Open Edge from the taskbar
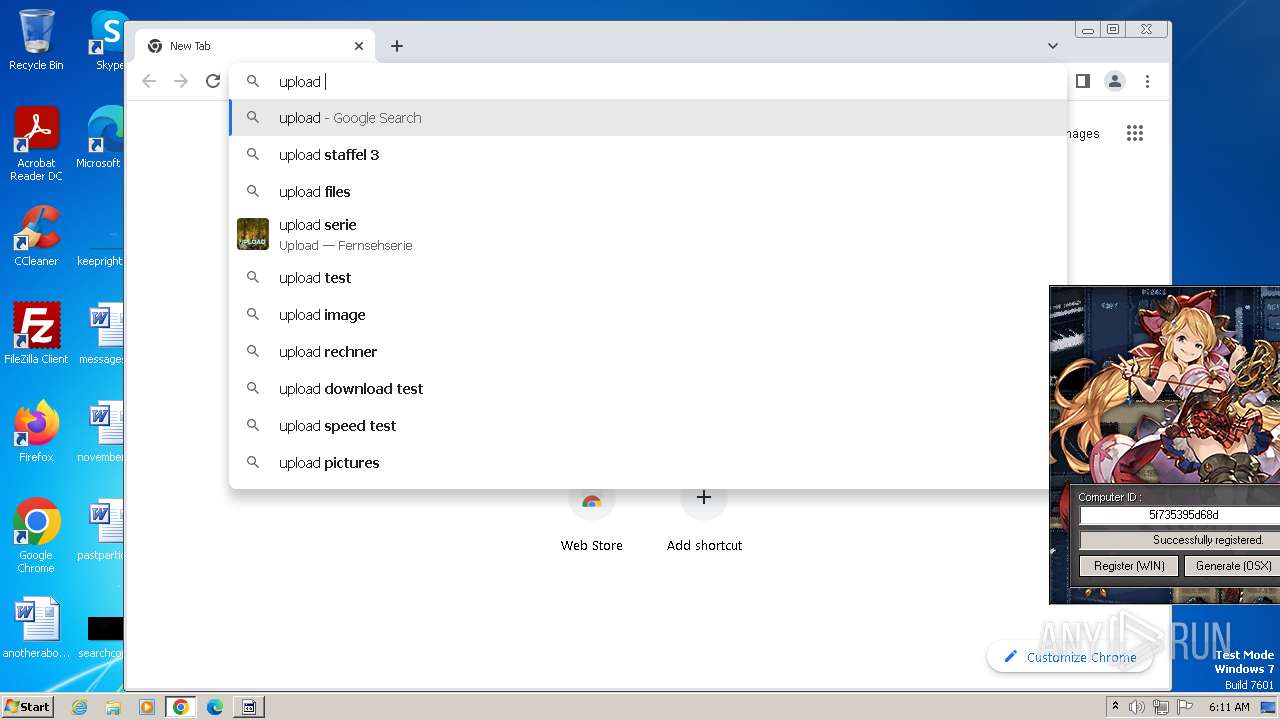This screenshot has height=720, width=1280. coord(215,707)
